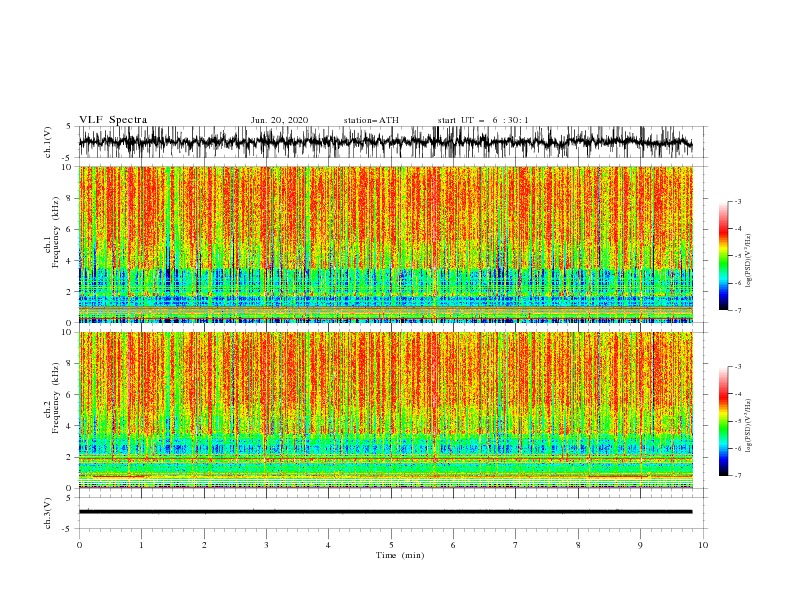Click time axis tick label "9"
Screen dimensions: 792x612
(640, 545)
